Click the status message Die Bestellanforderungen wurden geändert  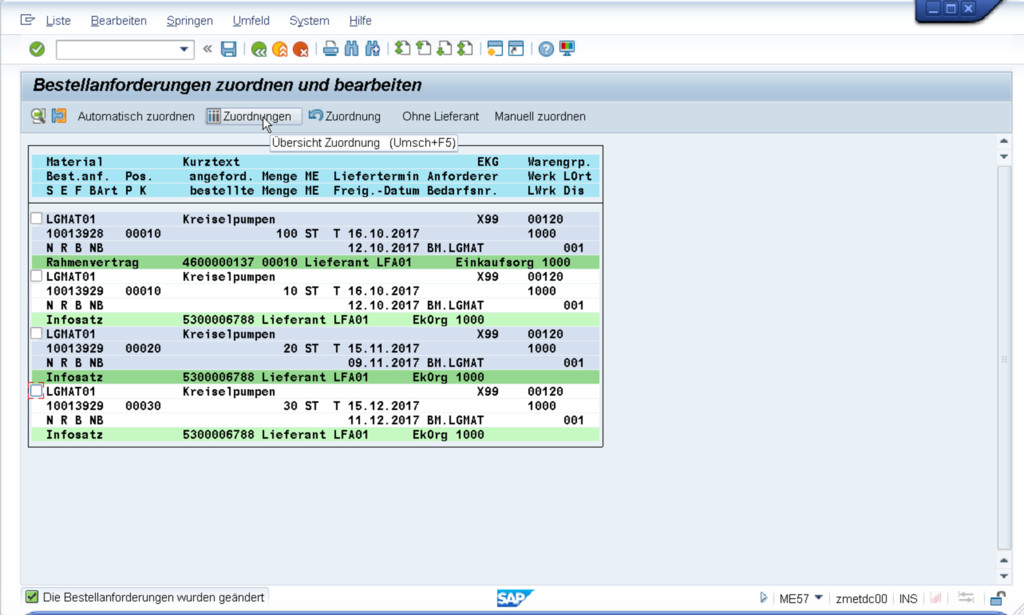tap(153, 597)
